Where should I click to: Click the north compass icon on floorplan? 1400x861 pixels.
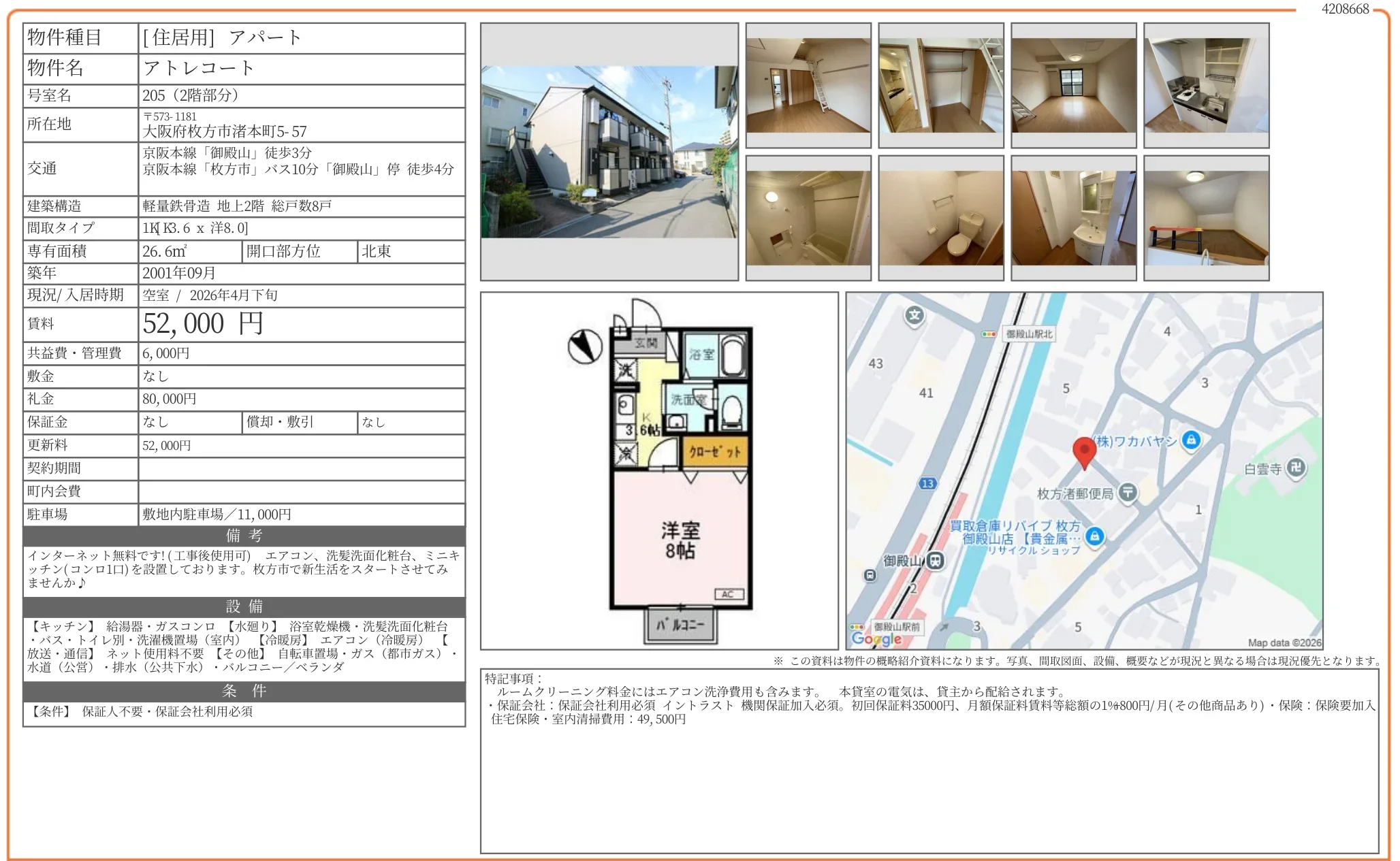(585, 346)
